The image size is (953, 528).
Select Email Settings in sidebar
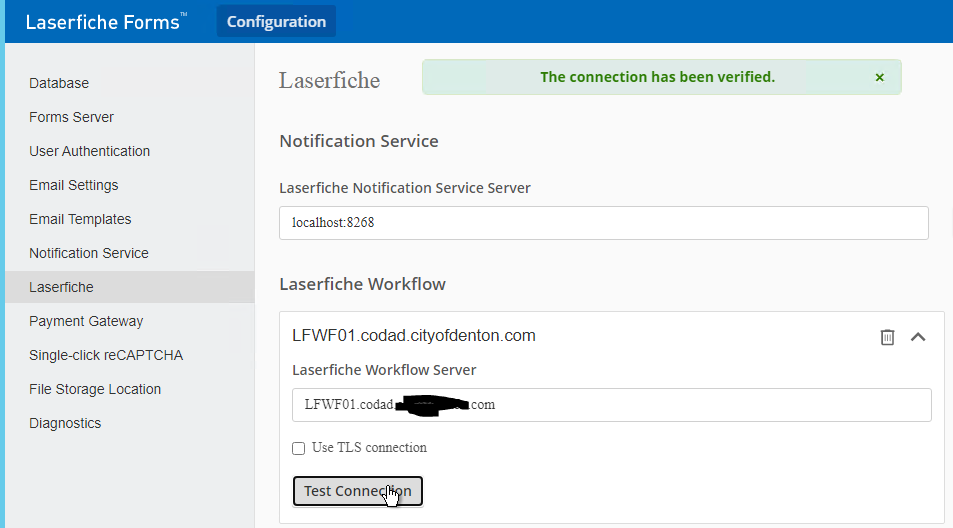[73, 185]
